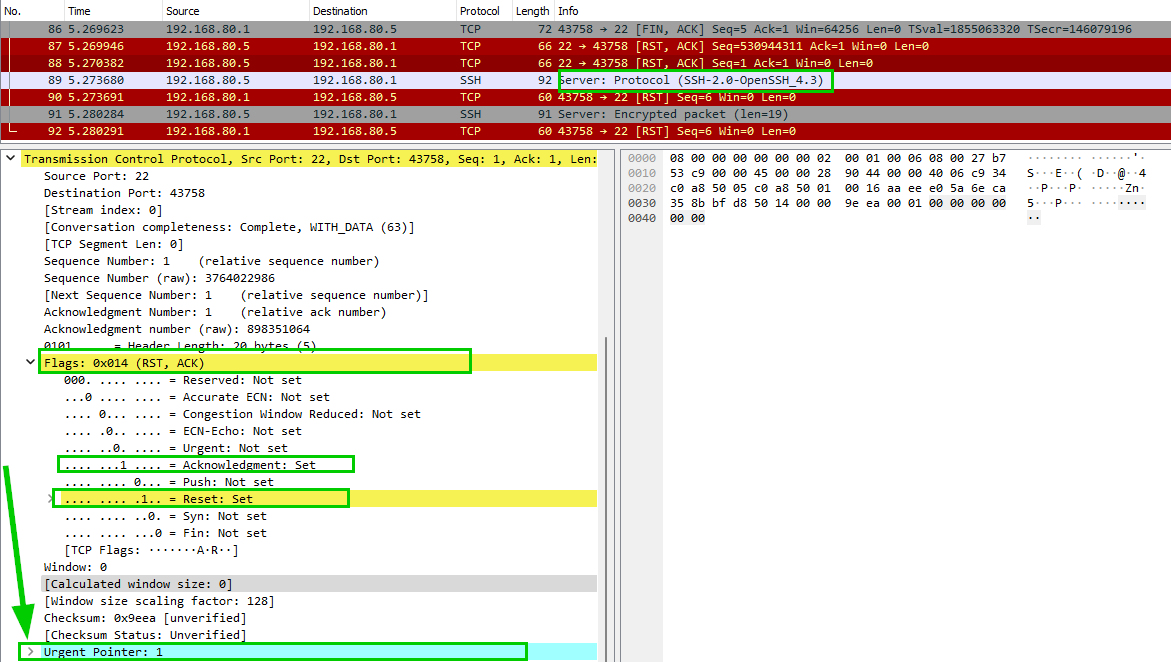
Task: Click the Length column header
Action: pyautogui.click(x=532, y=10)
